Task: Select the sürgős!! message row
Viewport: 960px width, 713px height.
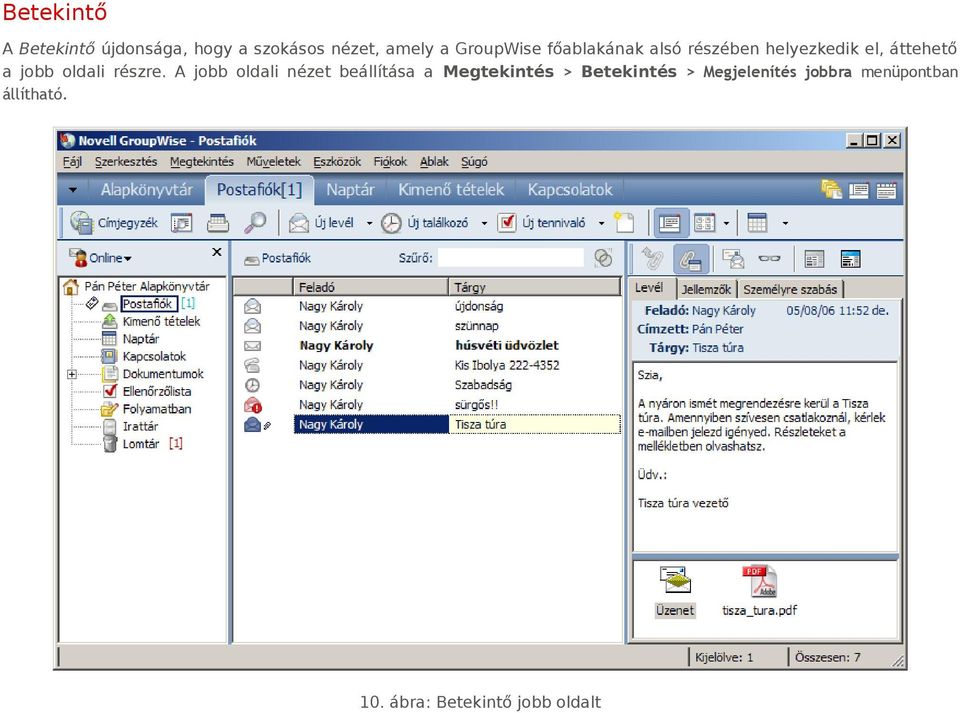Action: point(427,405)
